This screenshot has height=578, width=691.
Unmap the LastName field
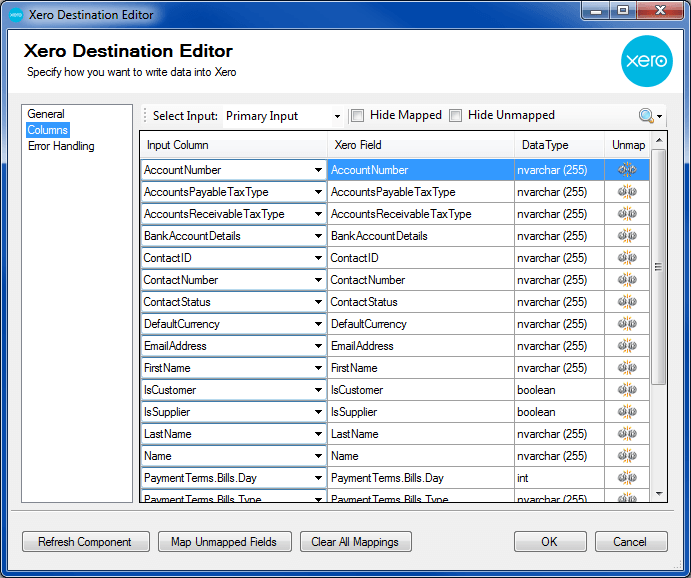[x=627, y=434]
